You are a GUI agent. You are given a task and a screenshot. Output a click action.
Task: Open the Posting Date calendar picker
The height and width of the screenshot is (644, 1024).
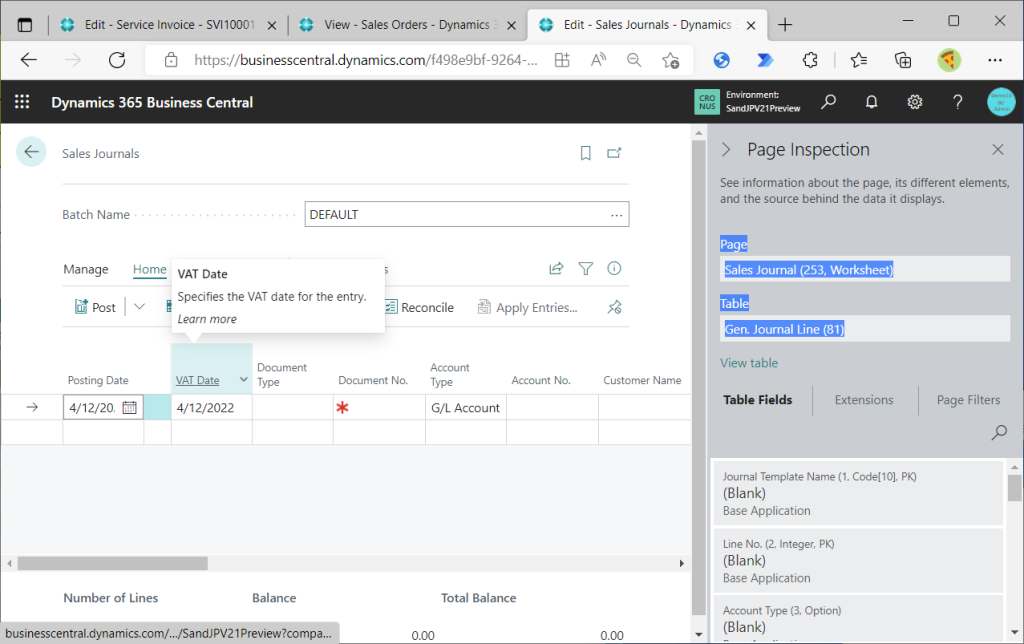pos(130,408)
